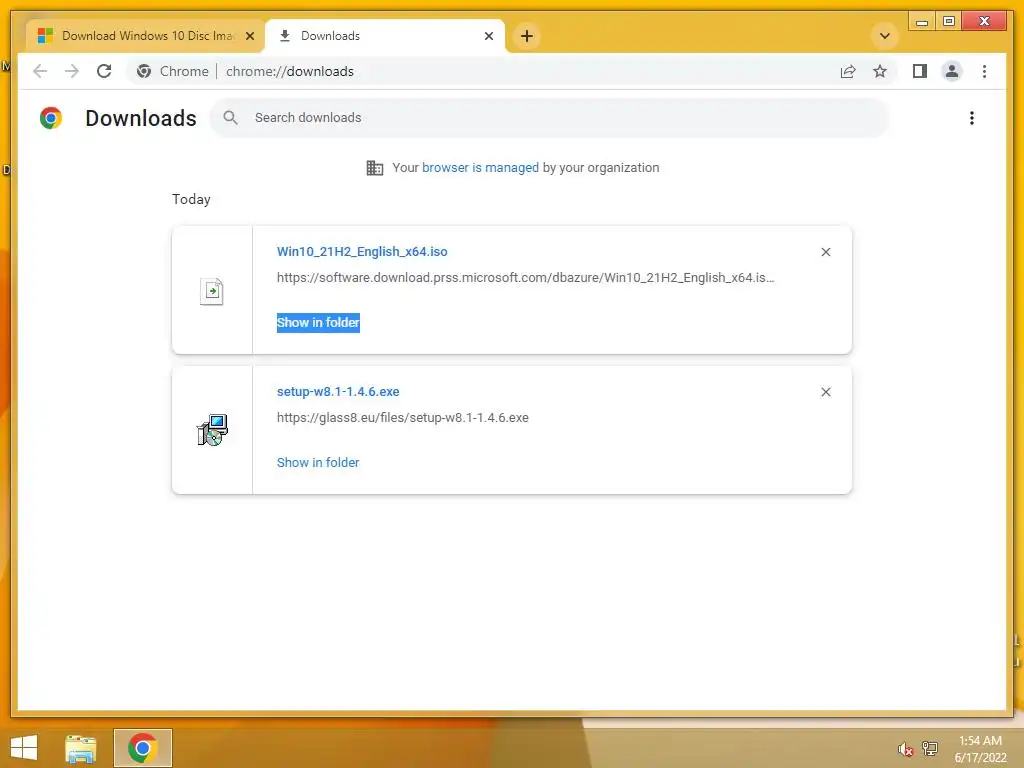
Task: Bookmark this tab with the star
Action: (x=880, y=71)
